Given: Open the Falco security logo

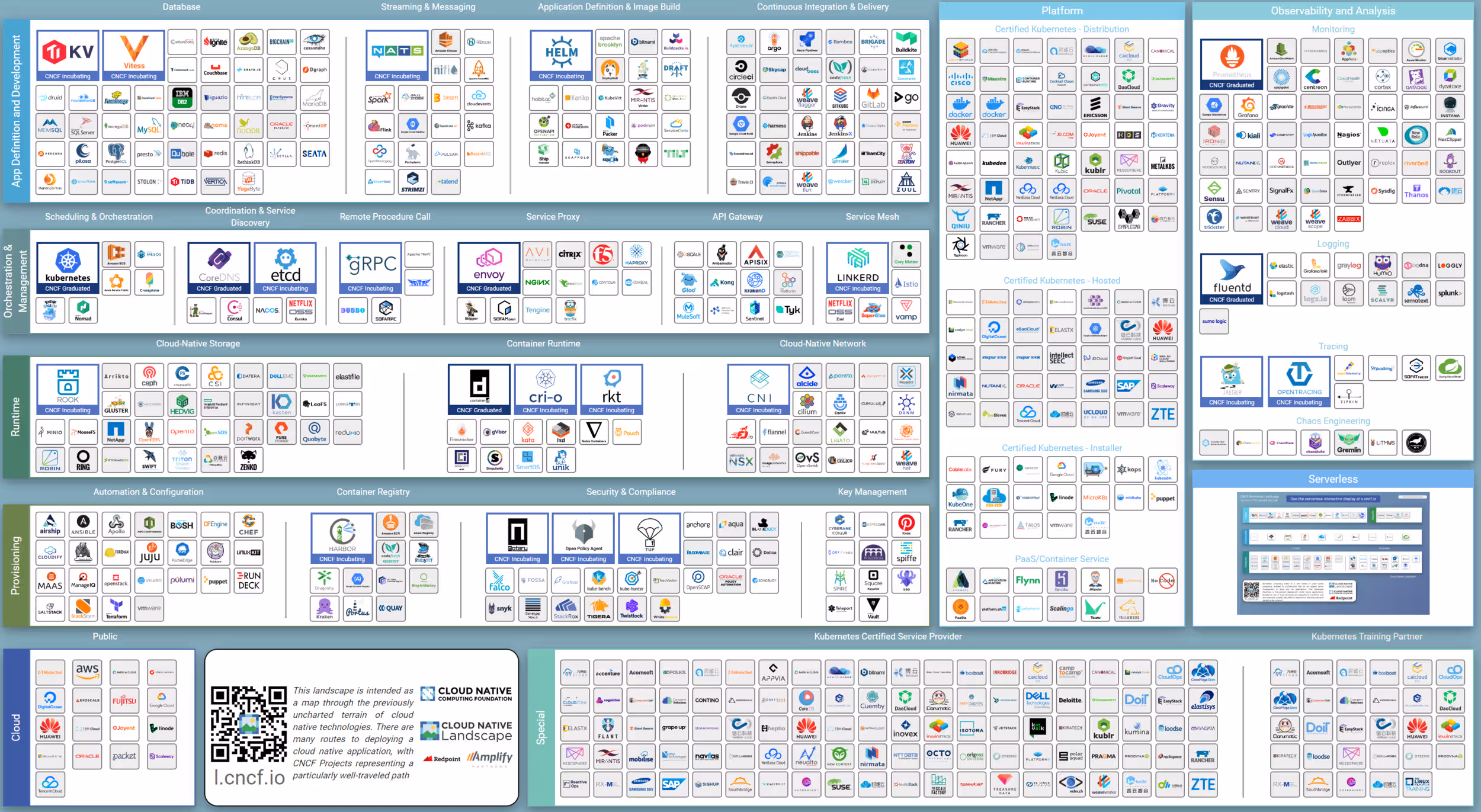Looking at the screenshot, I should tap(499, 580).
